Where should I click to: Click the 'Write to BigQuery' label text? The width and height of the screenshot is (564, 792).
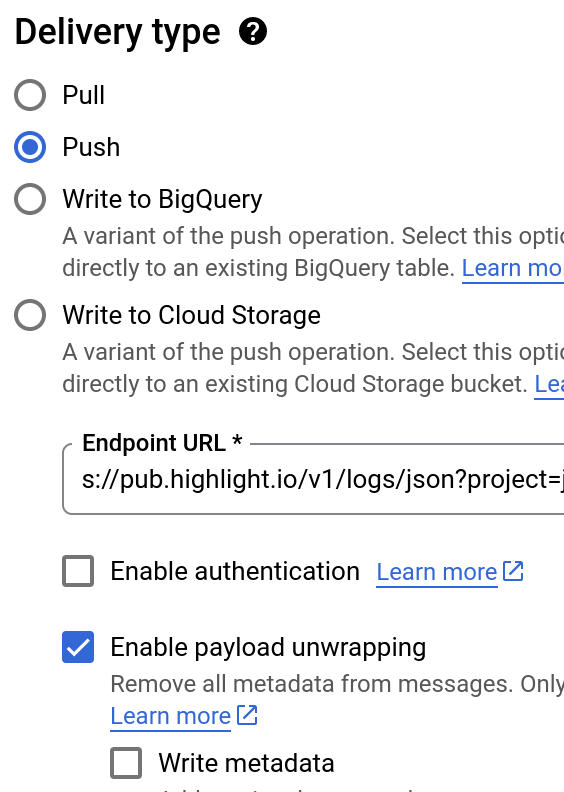tap(163, 199)
